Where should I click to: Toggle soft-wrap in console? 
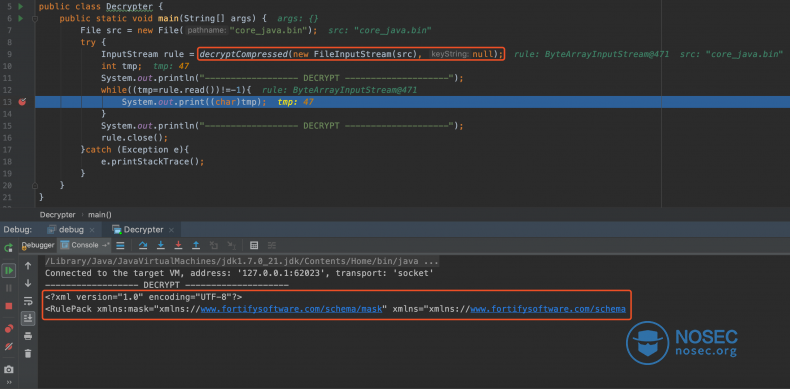coord(28,301)
